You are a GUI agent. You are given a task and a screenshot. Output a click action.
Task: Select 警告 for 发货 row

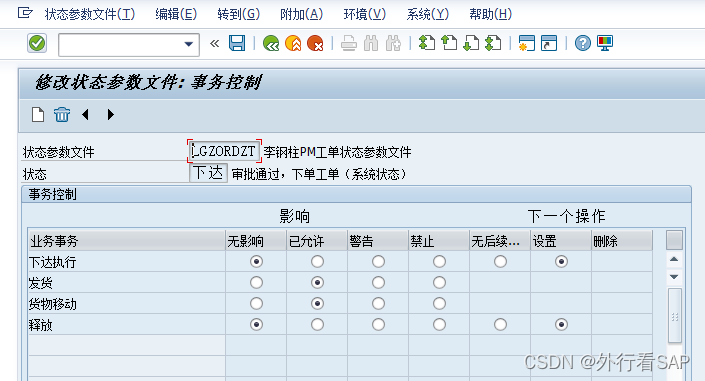(x=379, y=282)
